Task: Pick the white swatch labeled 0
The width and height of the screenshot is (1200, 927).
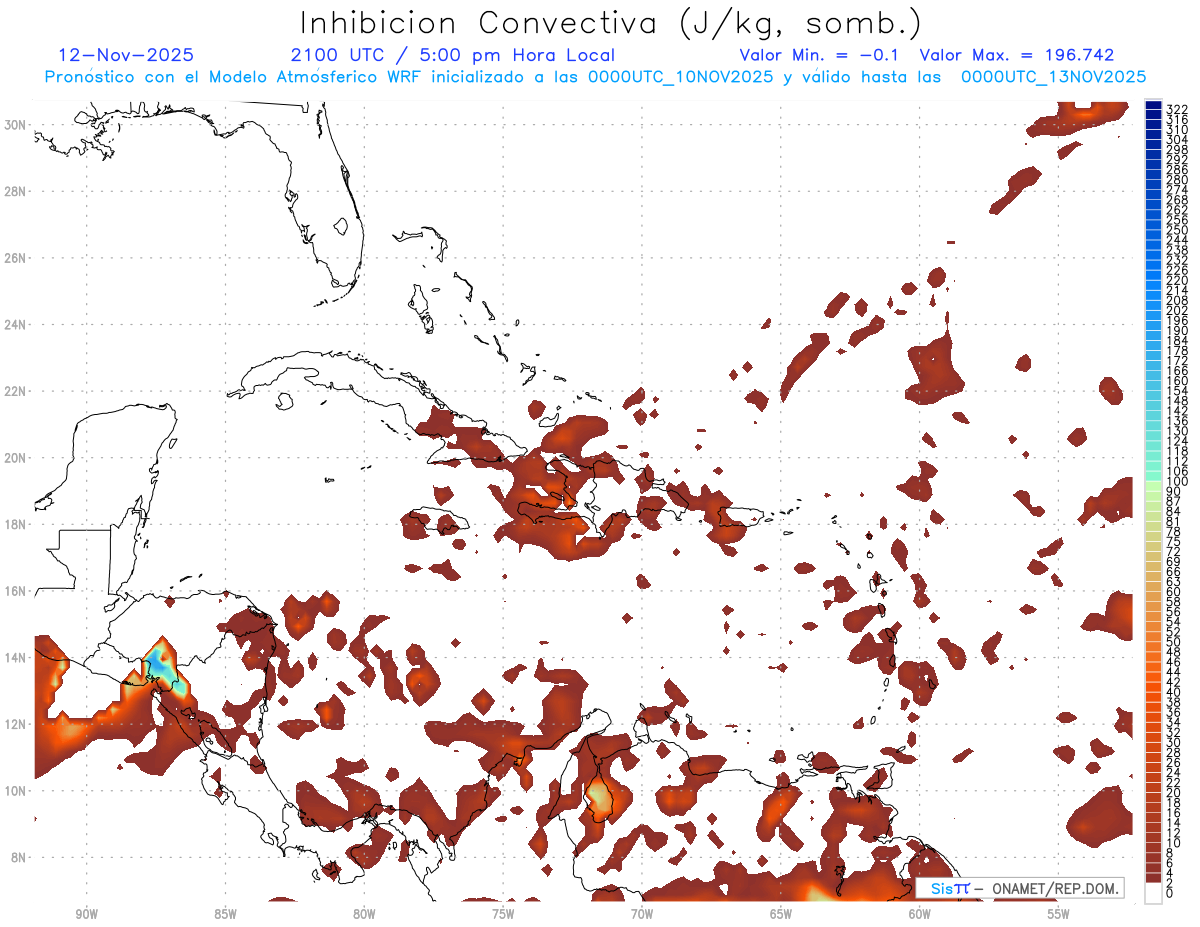Action: click(x=1154, y=893)
